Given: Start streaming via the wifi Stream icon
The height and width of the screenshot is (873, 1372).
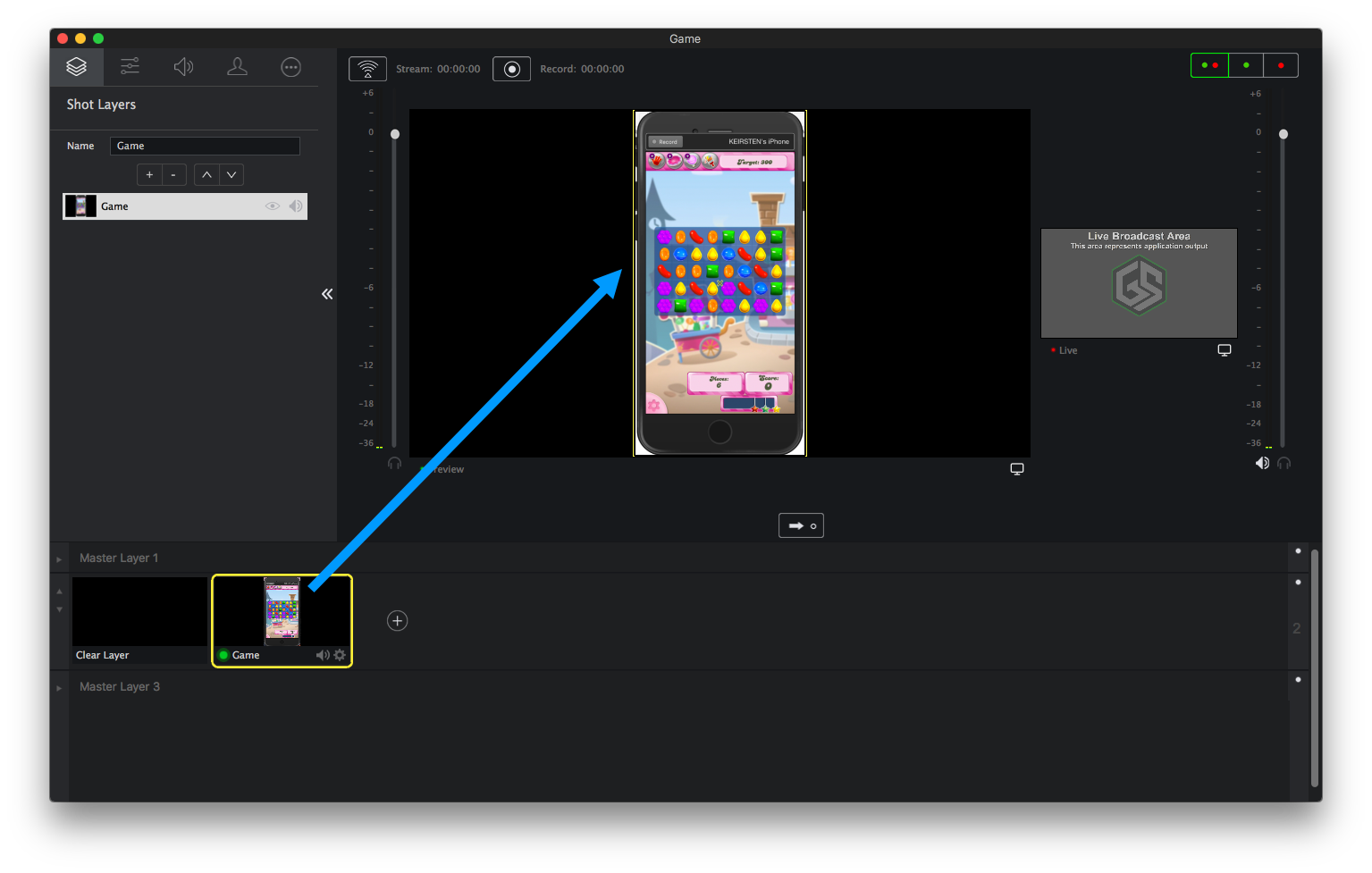Looking at the screenshot, I should [367, 68].
